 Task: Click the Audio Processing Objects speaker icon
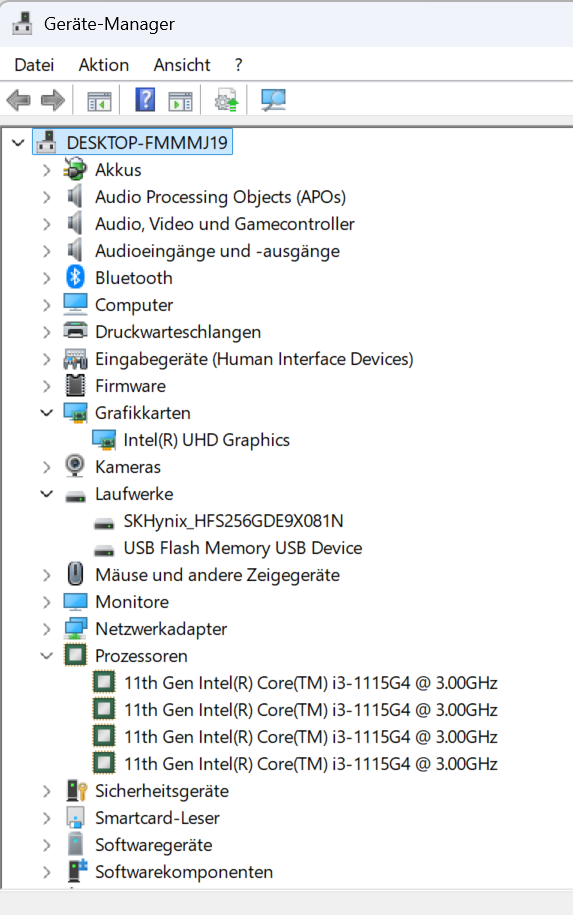coord(75,196)
